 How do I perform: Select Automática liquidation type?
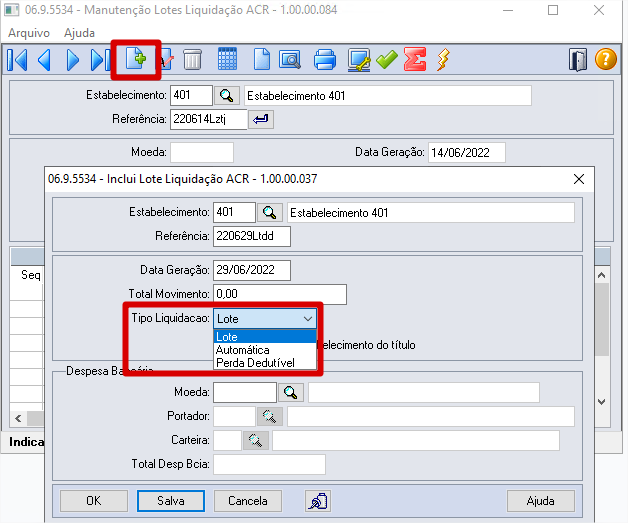(x=265, y=350)
